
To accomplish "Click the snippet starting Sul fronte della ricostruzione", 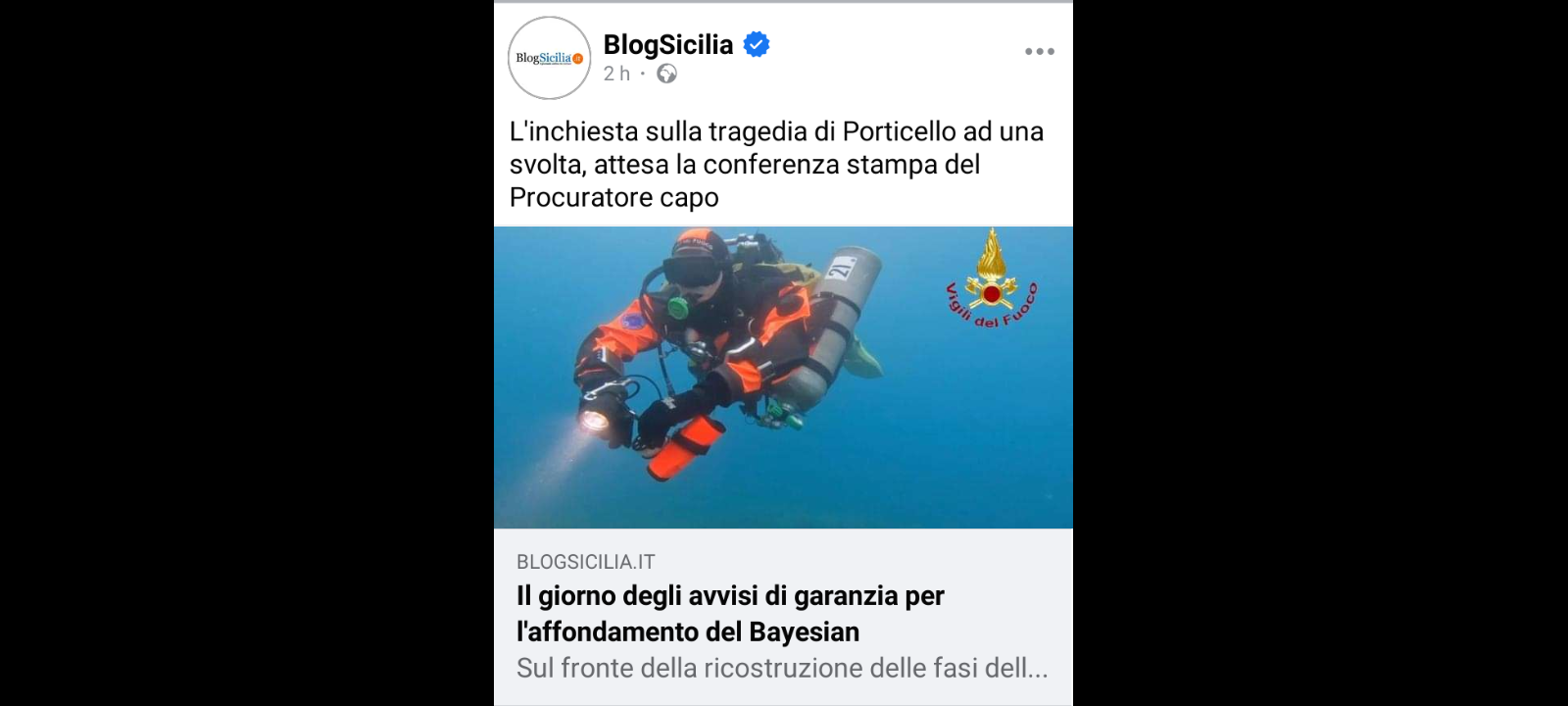I will point(782,668).
